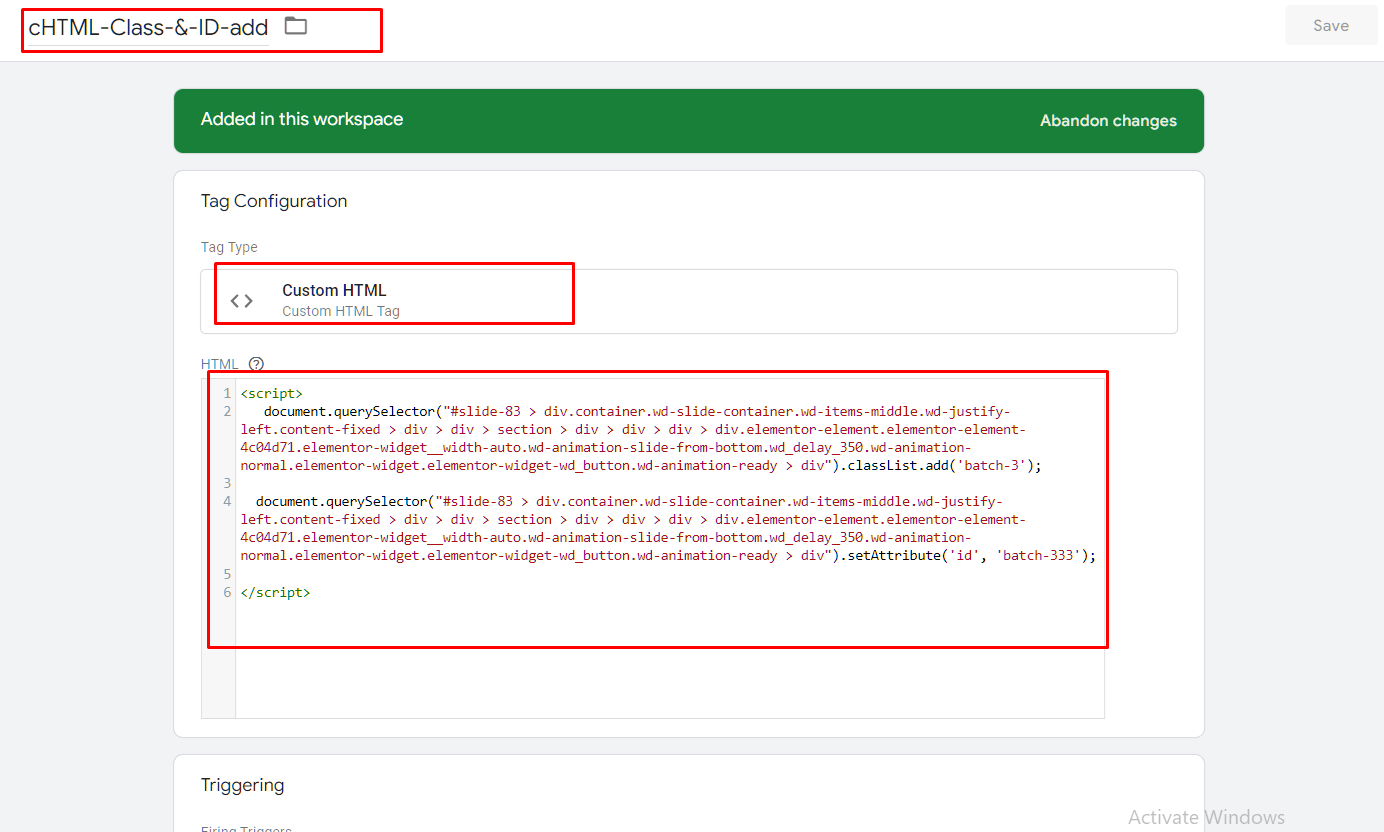The width and height of the screenshot is (1384, 832).
Task: Click the Tag Configuration heading
Action: (274, 201)
